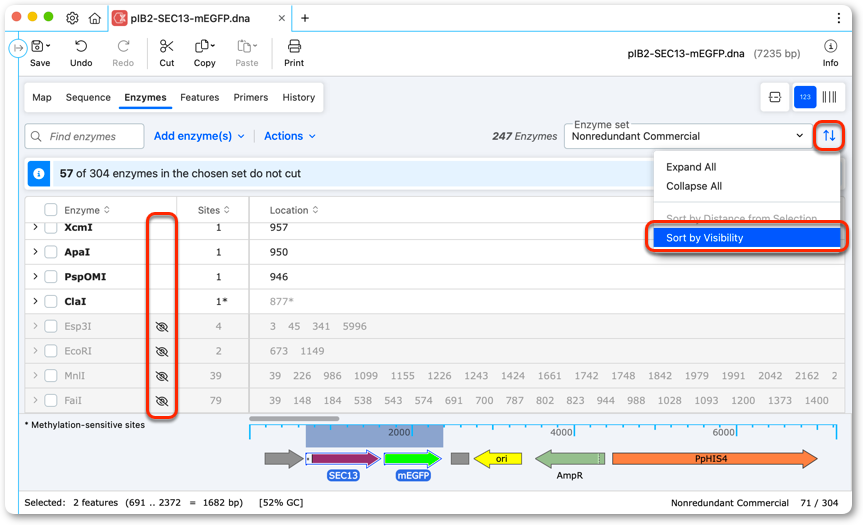The width and height of the screenshot is (863, 525).
Task: Expand the ApaI row
Action: tap(35, 252)
